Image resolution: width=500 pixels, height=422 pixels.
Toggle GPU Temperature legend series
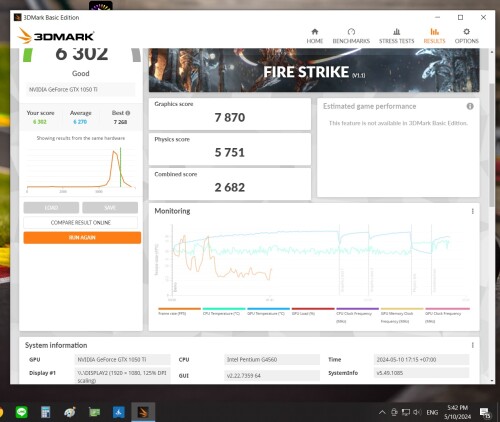(268, 311)
